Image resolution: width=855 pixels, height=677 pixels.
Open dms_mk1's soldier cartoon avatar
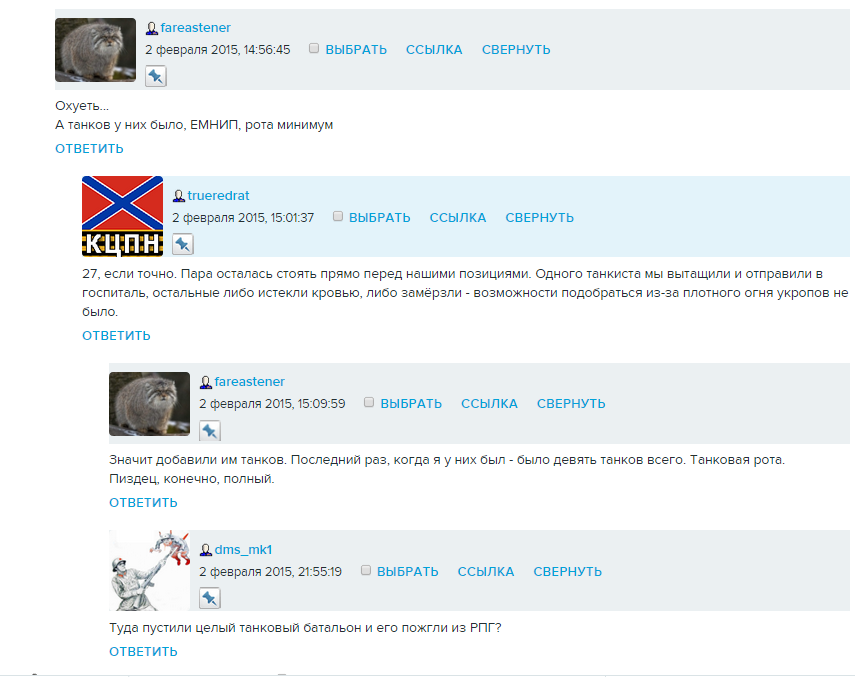pos(149,570)
